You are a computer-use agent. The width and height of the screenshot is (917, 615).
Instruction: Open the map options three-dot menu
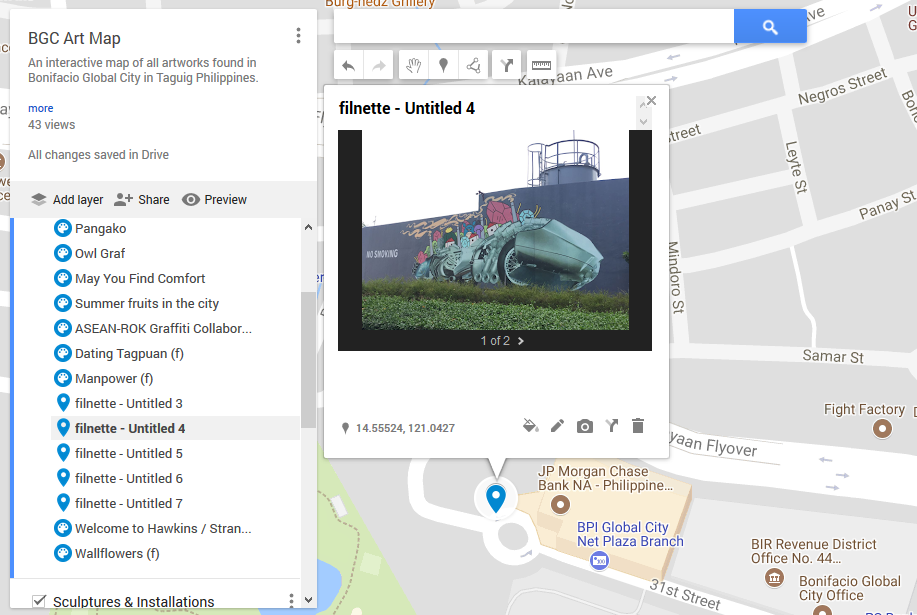pos(298,36)
